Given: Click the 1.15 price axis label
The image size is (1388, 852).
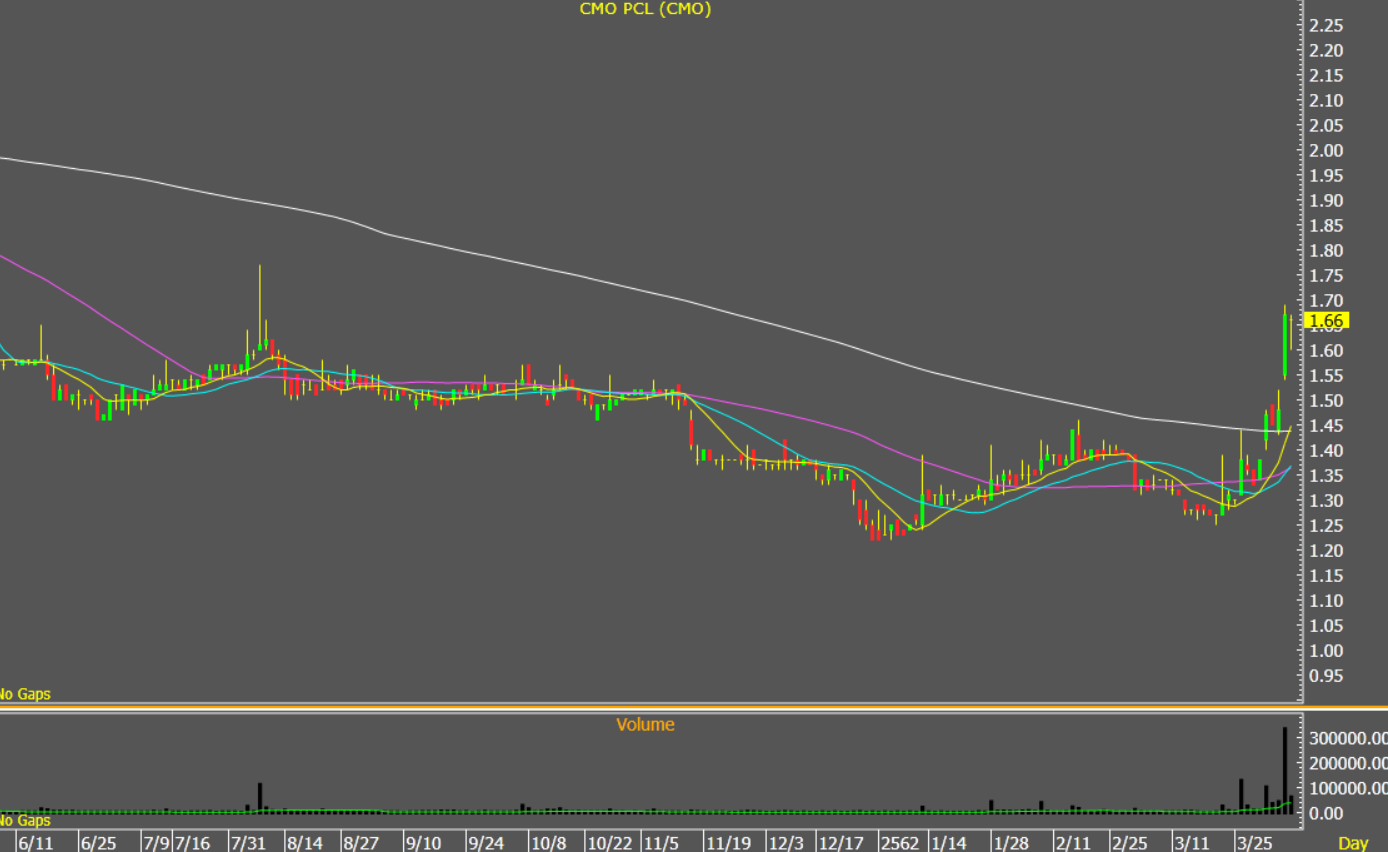Looking at the screenshot, I should click(1325, 575).
